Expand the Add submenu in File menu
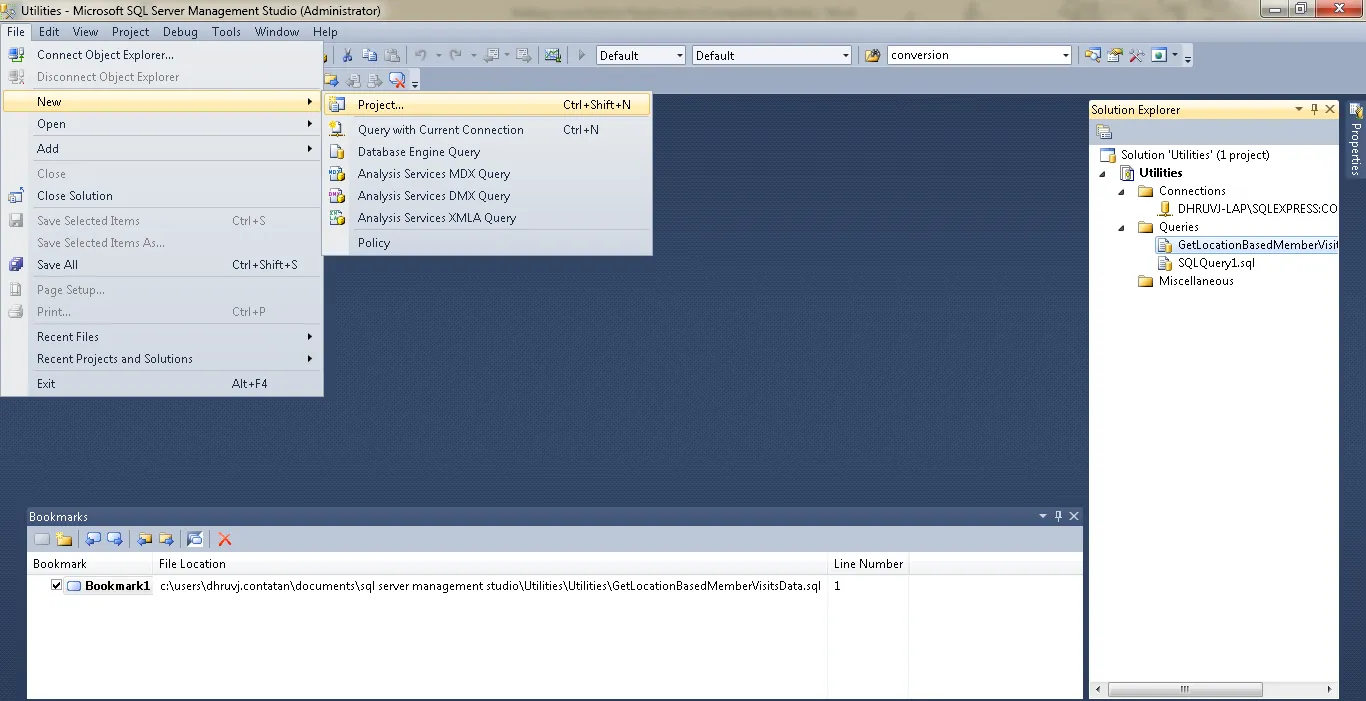Viewport: 1366px width, 701px height. point(161,148)
